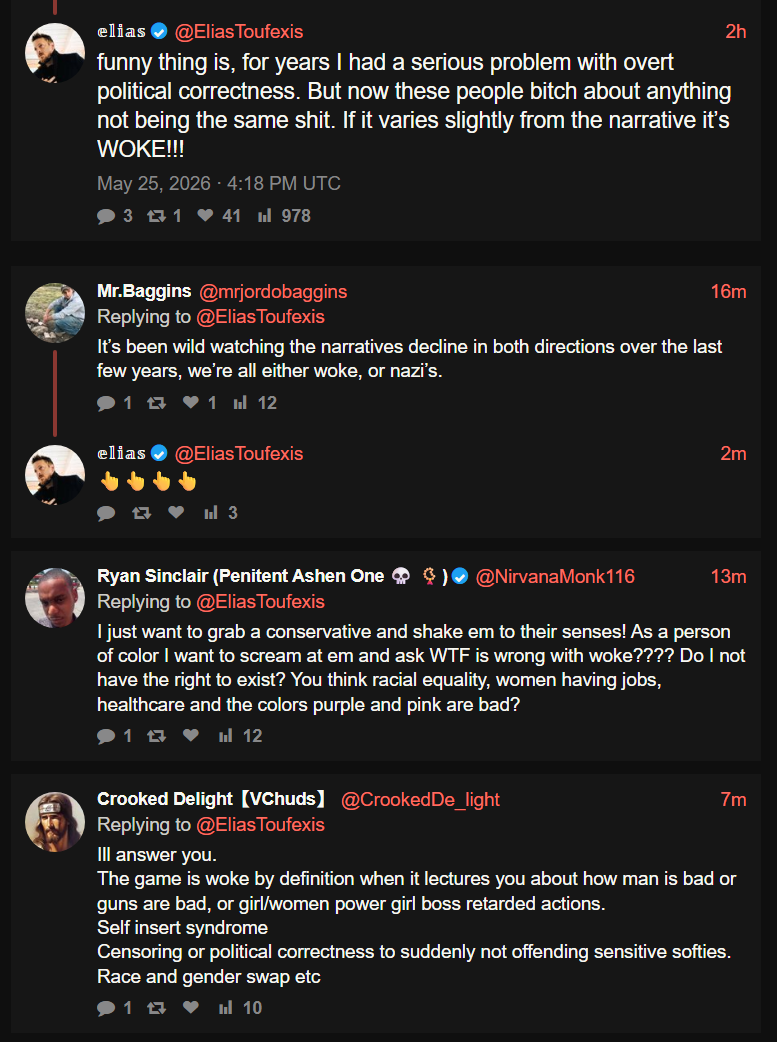Viewport: 777px width, 1042px height.
Task: Click May 25, 2026 tweet date
Action: [x=154, y=183]
